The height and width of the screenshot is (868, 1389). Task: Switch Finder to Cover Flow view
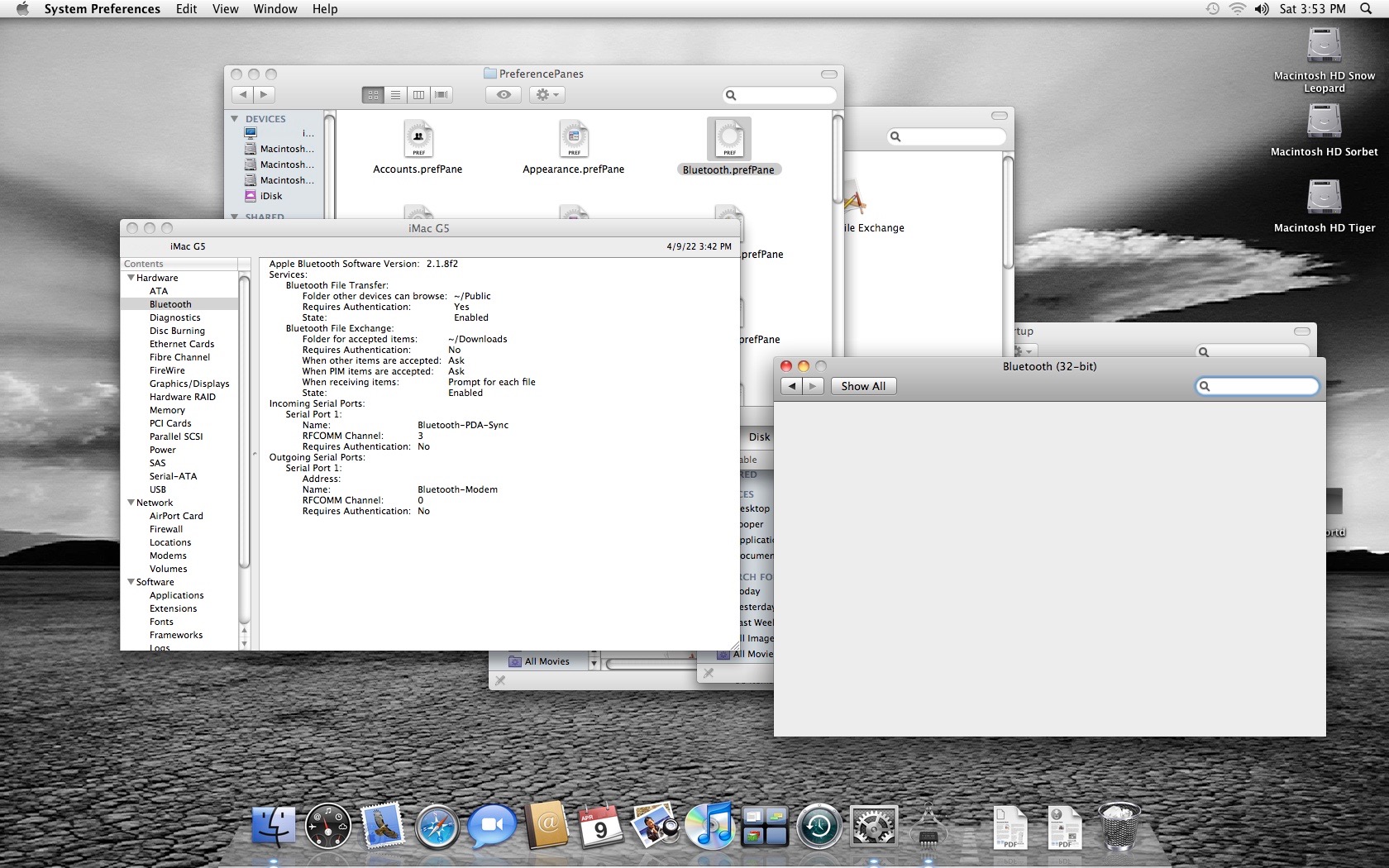point(442,95)
